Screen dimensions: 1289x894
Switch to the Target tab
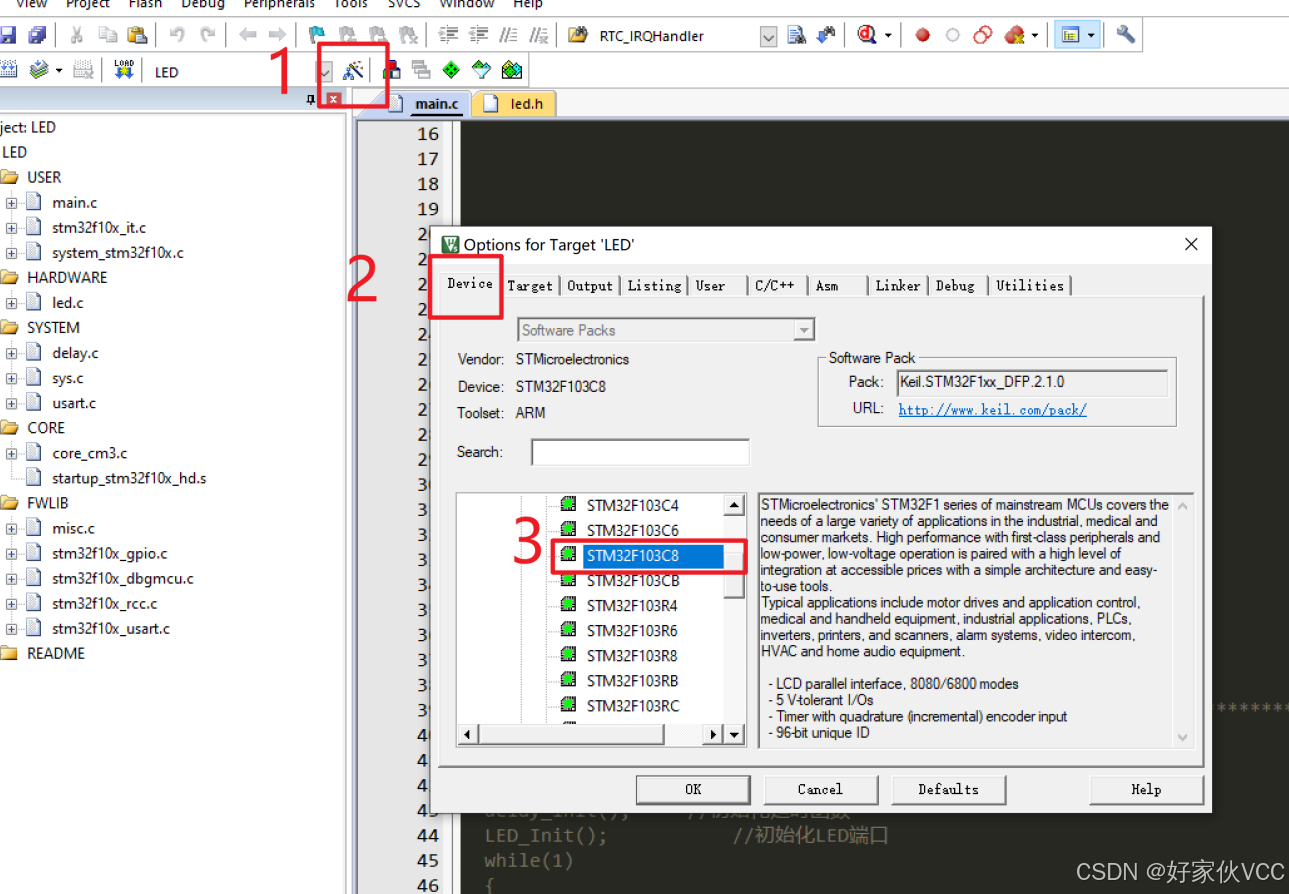click(x=530, y=286)
